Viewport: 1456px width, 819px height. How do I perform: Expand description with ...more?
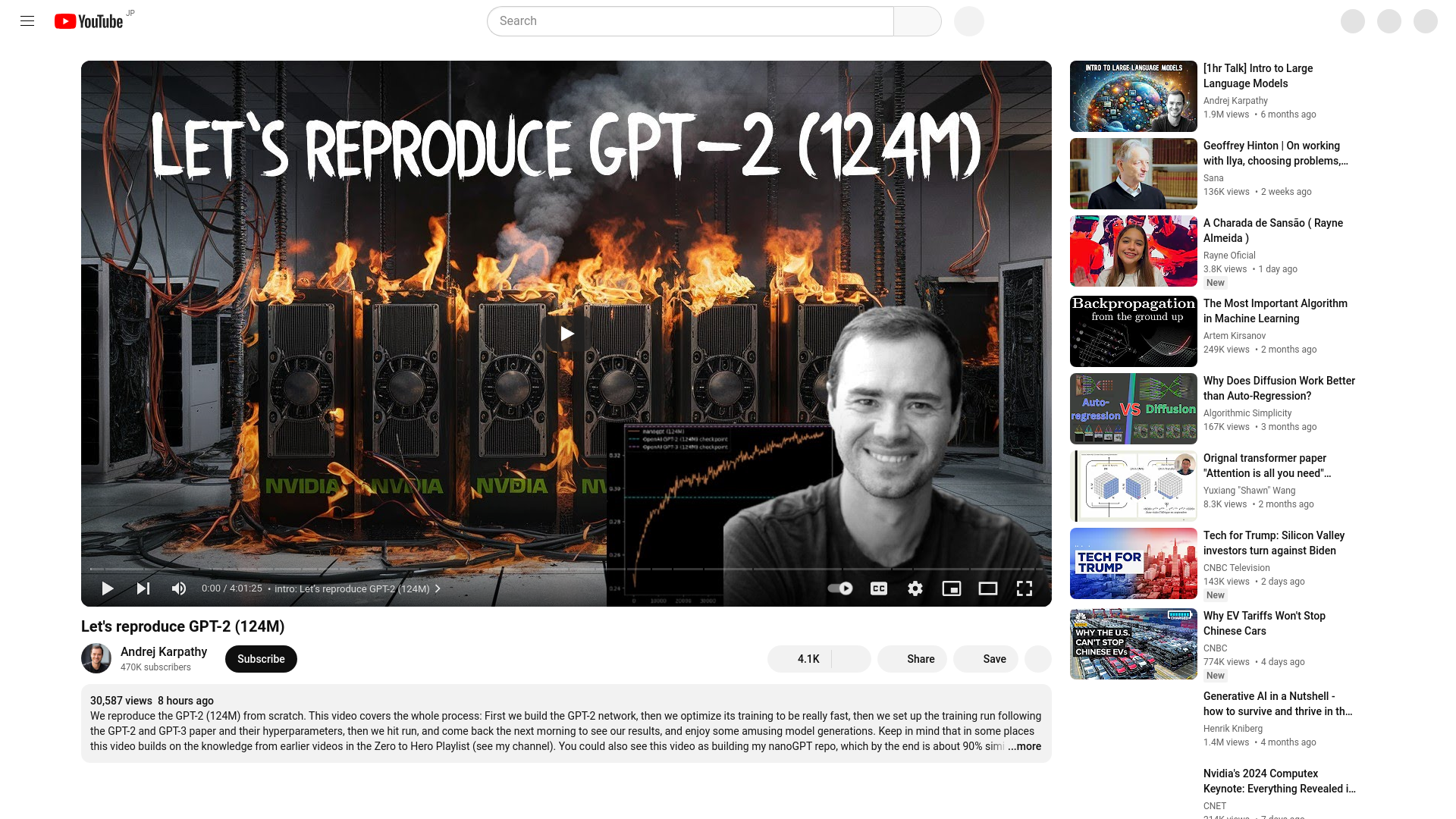pyautogui.click(x=1025, y=746)
